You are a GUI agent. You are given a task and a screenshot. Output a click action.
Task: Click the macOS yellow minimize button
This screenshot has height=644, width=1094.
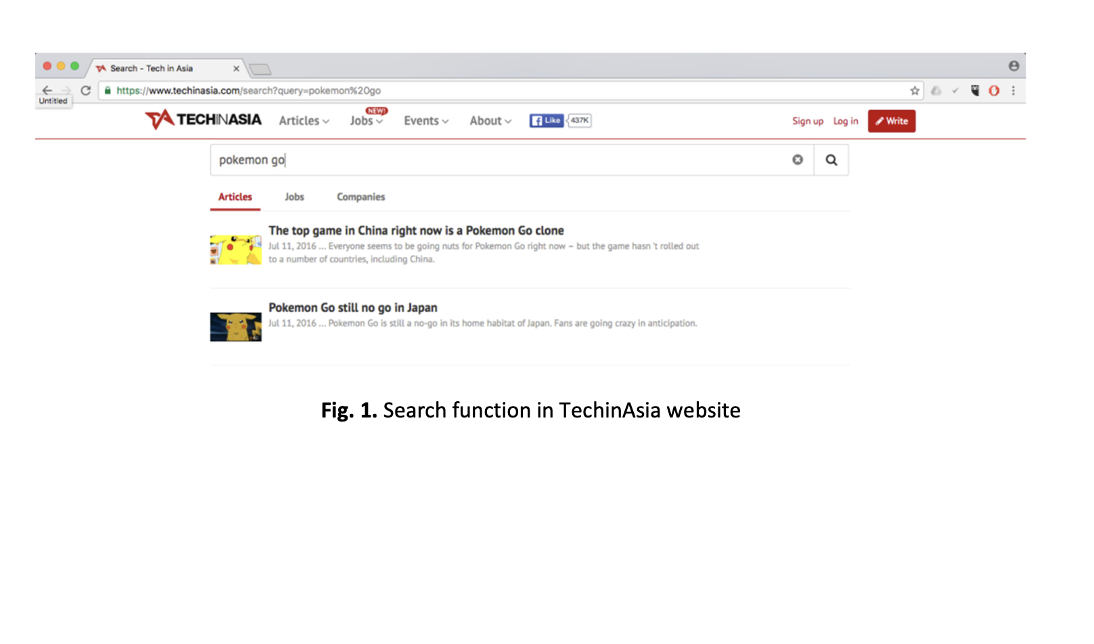point(61,66)
